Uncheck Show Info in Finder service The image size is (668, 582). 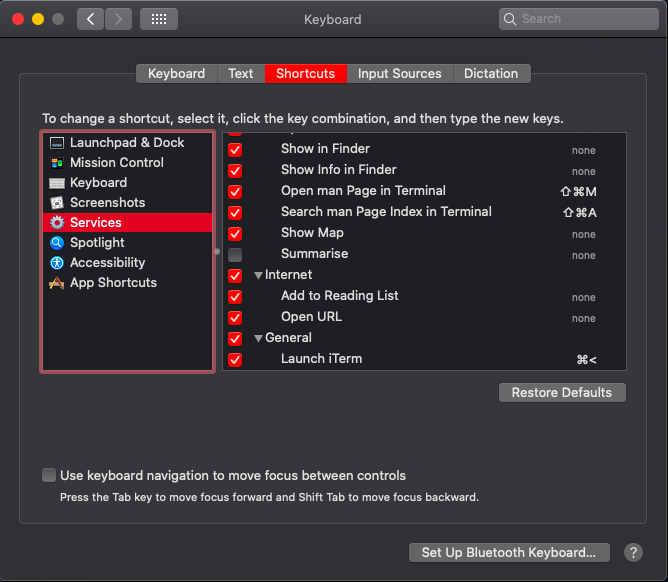tap(235, 171)
